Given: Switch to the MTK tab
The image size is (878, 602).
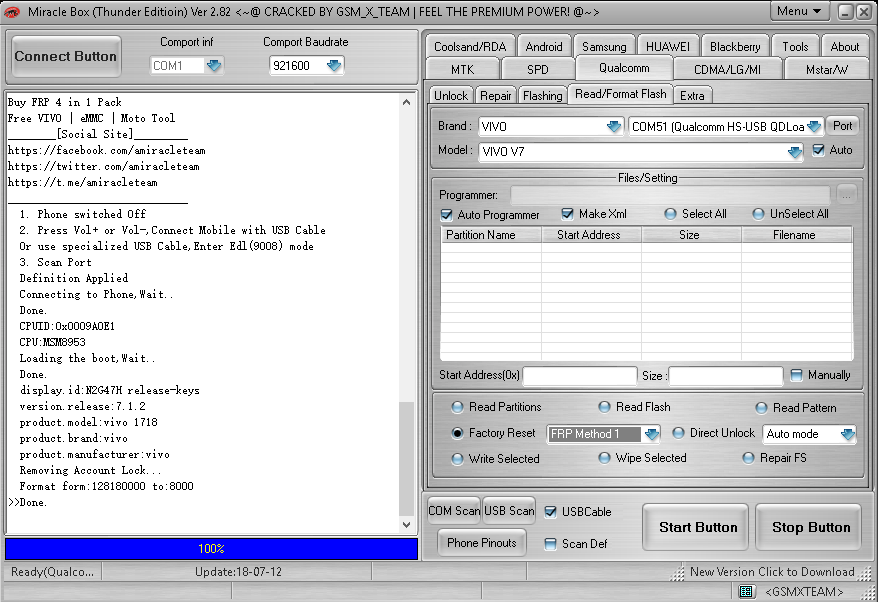Looking at the screenshot, I should (463, 69).
